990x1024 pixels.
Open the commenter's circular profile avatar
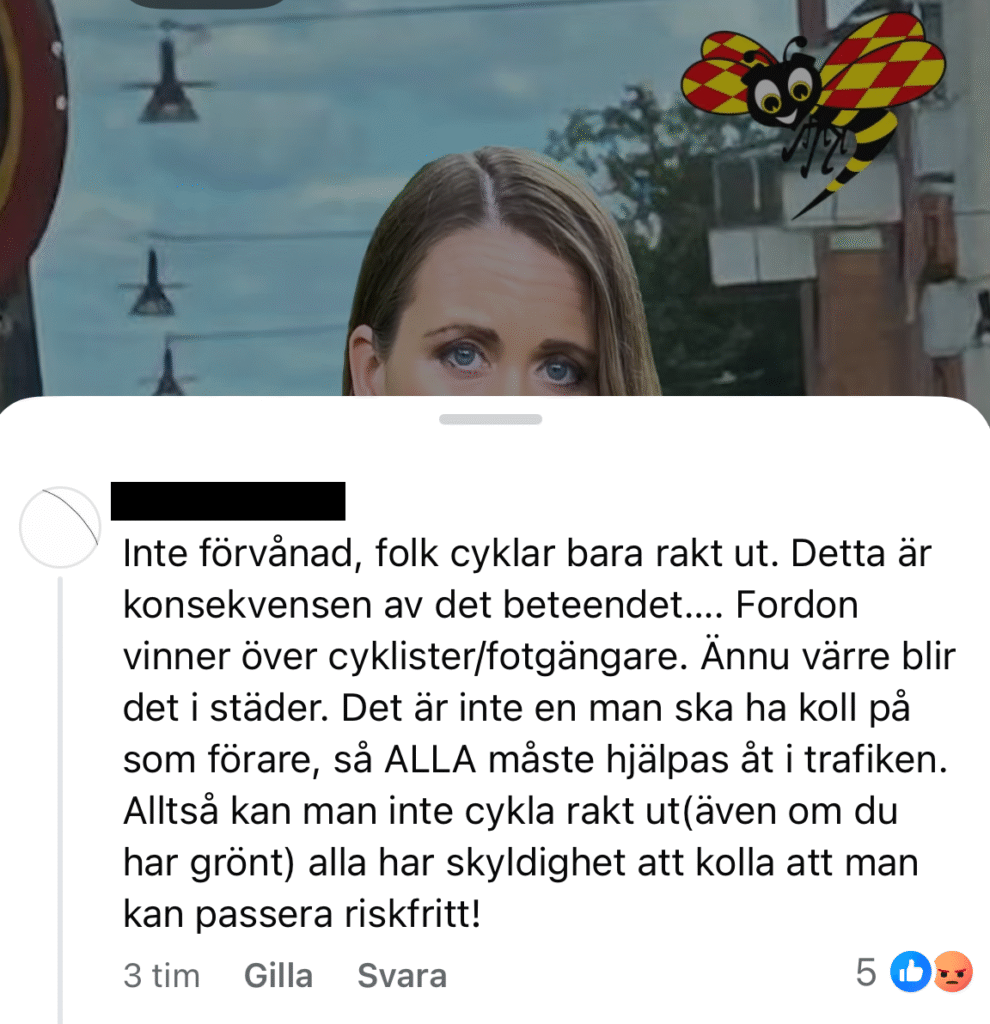click(60, 526)
